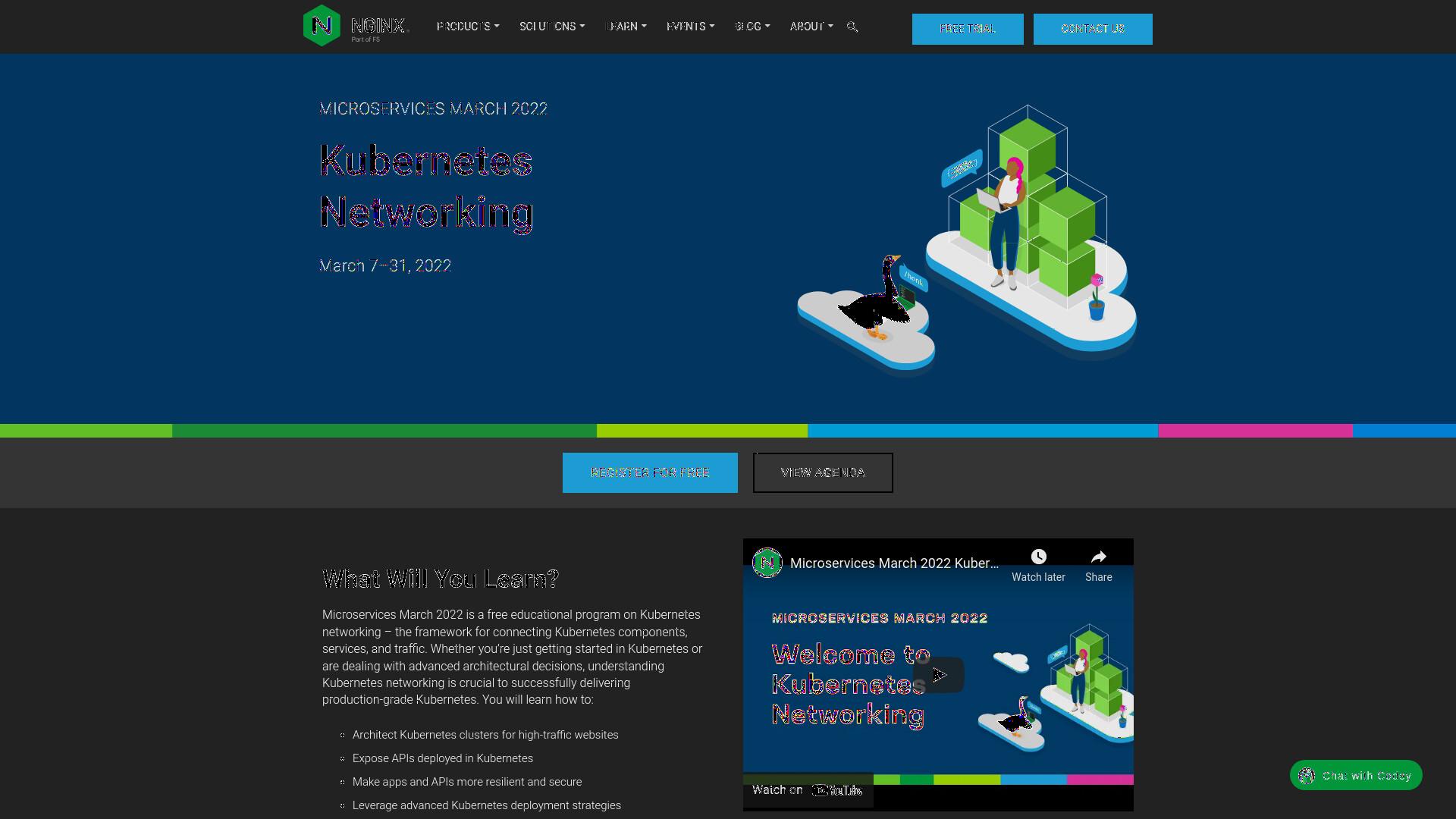Click the video Share arrow icon
The height and width of the screenshot is (819, 1456).
click(1098, 557)
